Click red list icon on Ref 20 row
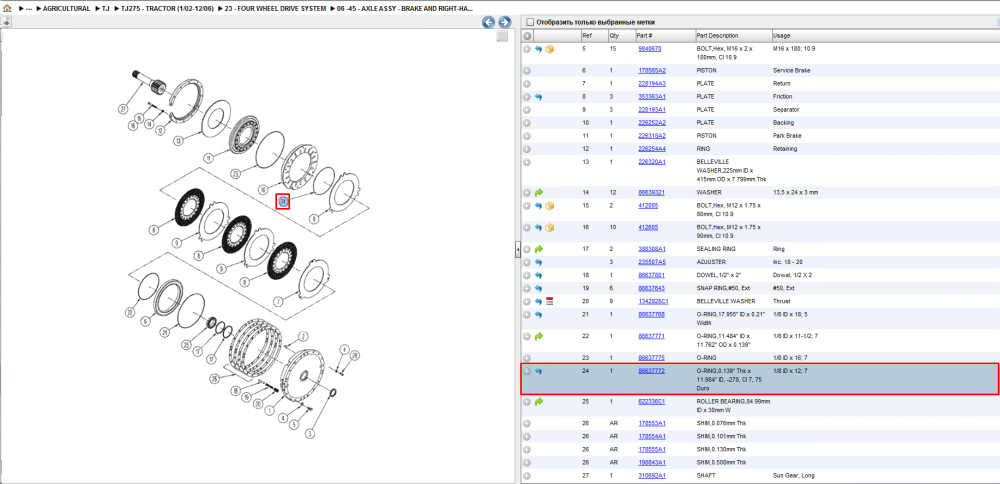Image resolution: width=1000 pixels, height=484 pixels. pyautogui.click(x=549, y=301)
